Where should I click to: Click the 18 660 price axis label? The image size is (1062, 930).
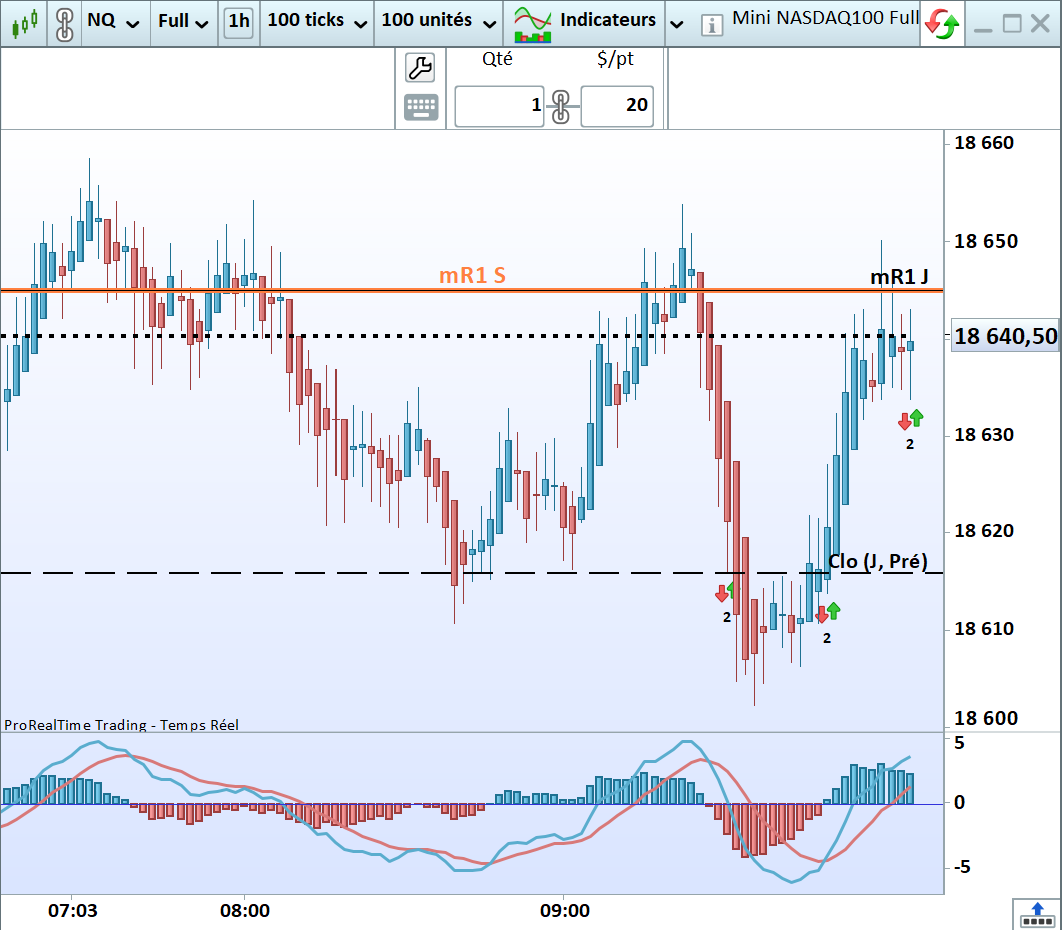(x=983, y=143)
